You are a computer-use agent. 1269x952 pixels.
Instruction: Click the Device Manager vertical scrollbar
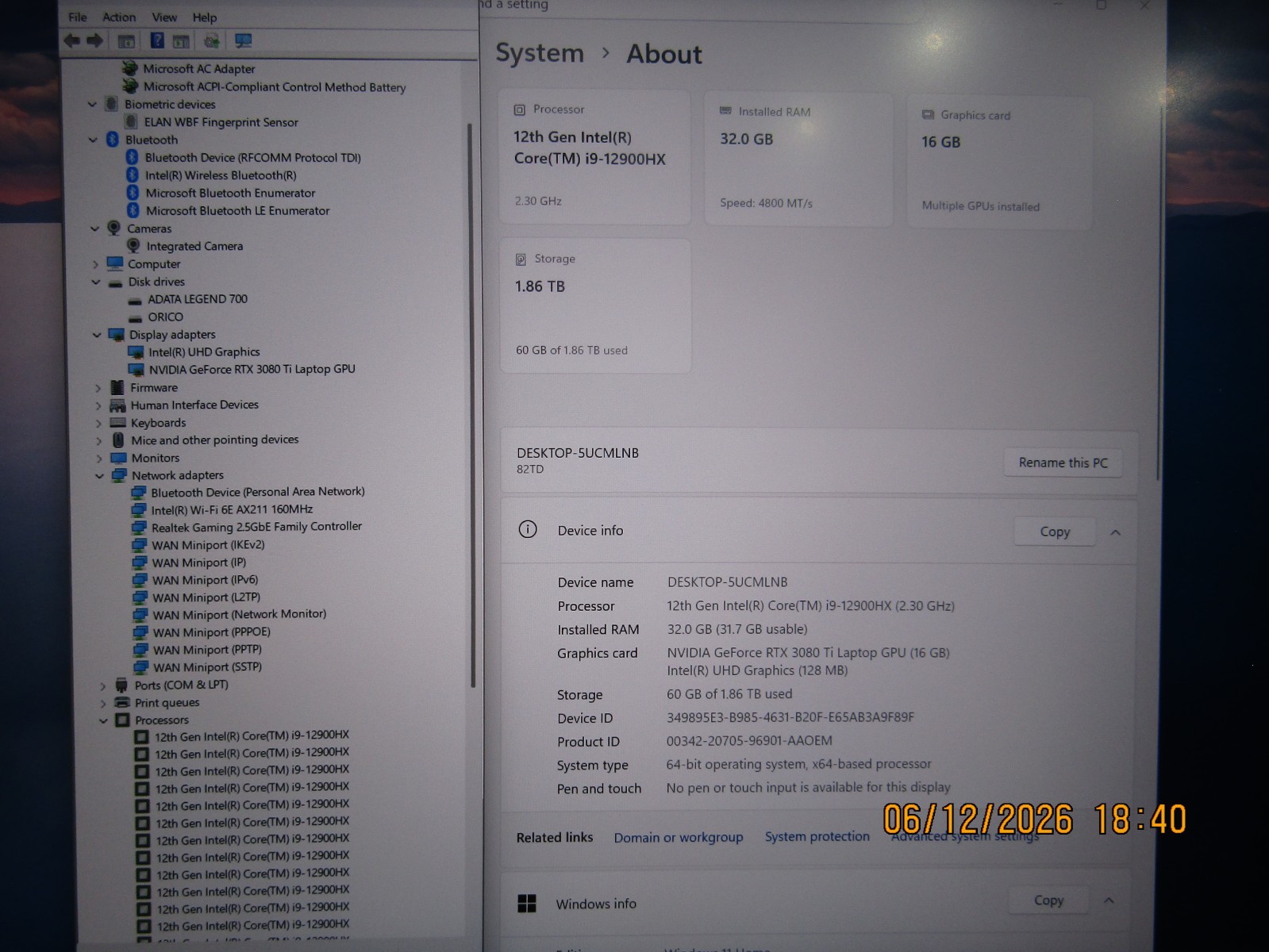coord(472,405)
